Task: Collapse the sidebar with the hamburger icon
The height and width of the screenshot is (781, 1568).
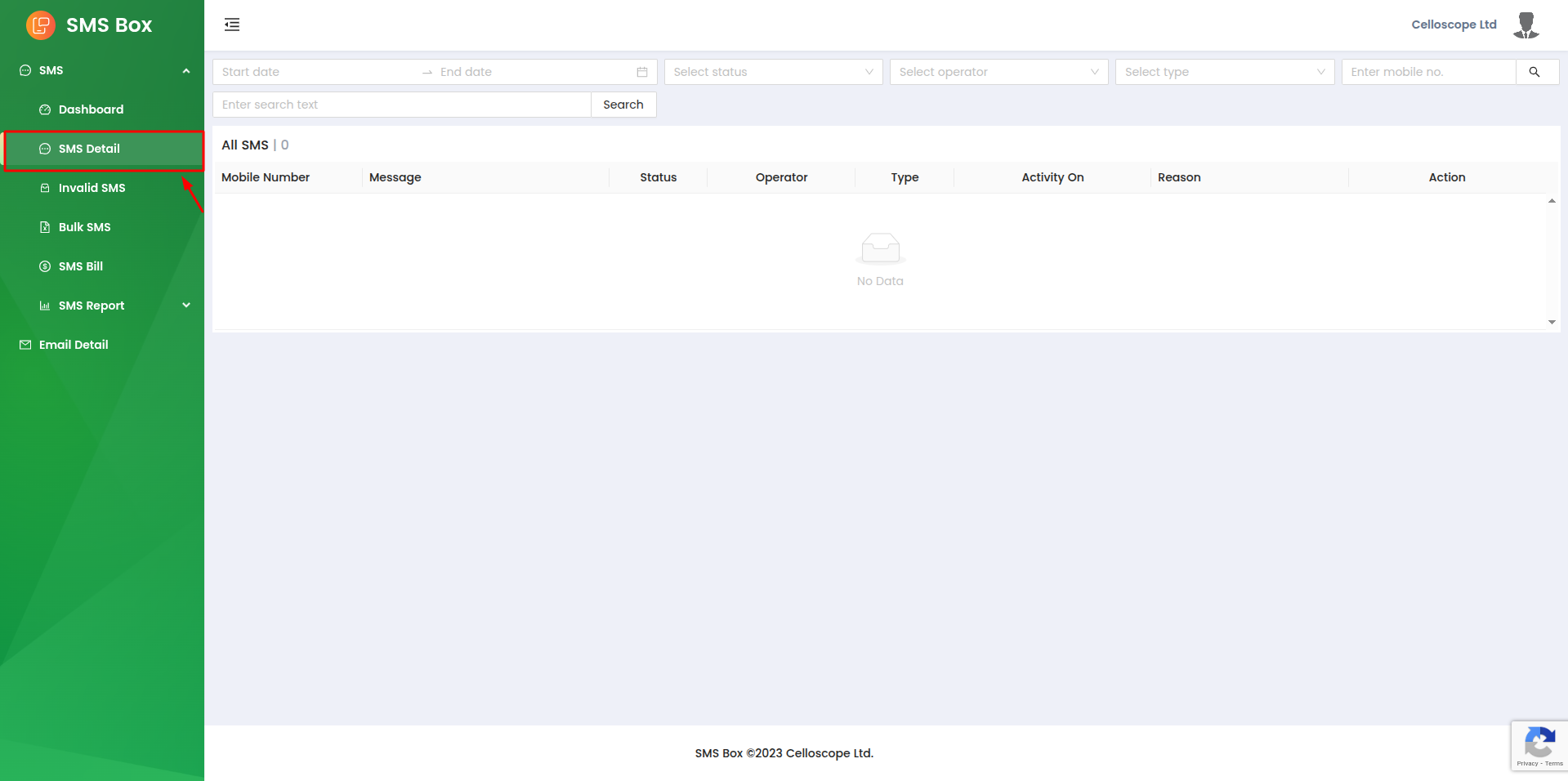Action: [232, 25]
